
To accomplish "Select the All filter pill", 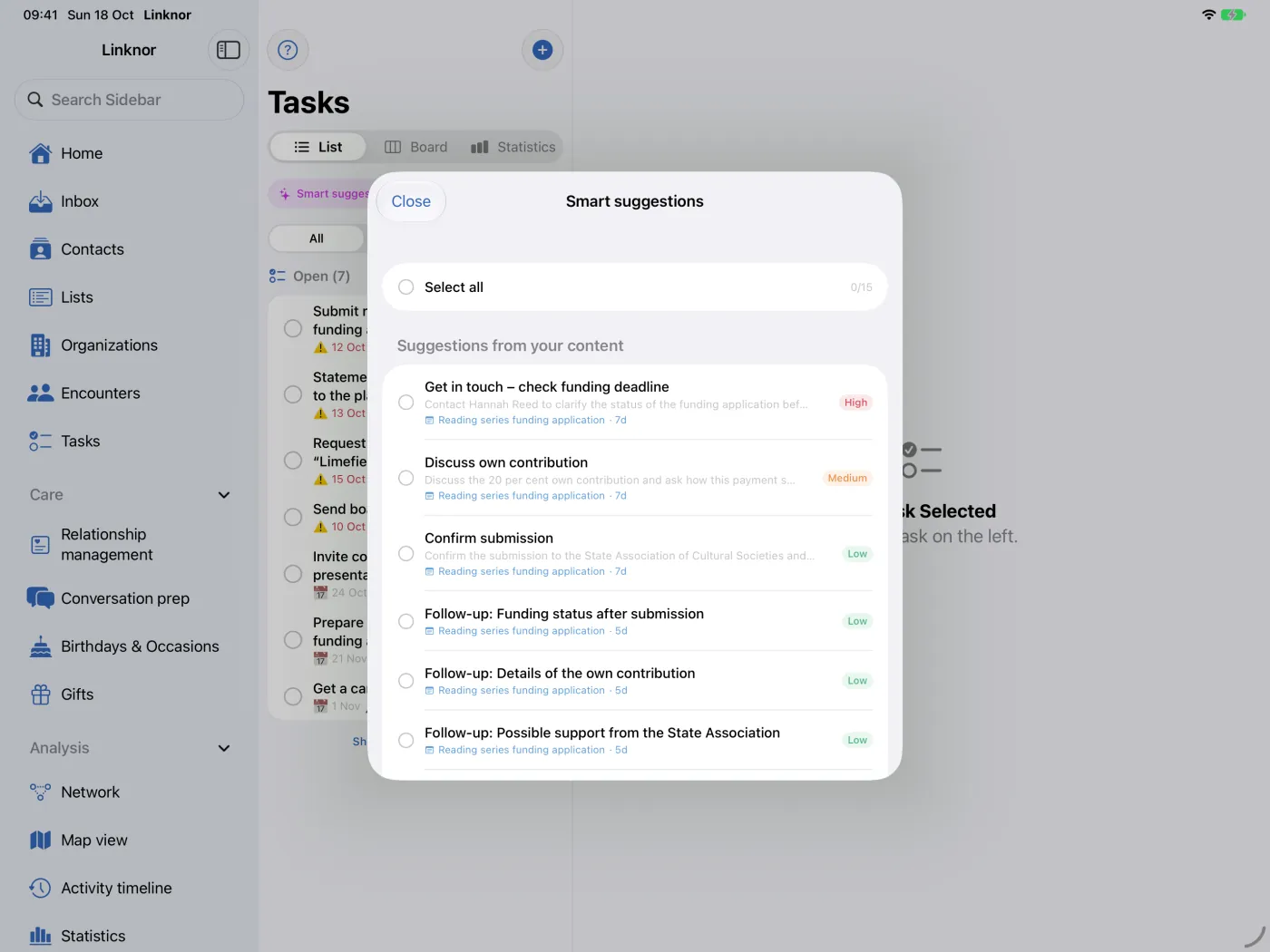I will 317,238.
